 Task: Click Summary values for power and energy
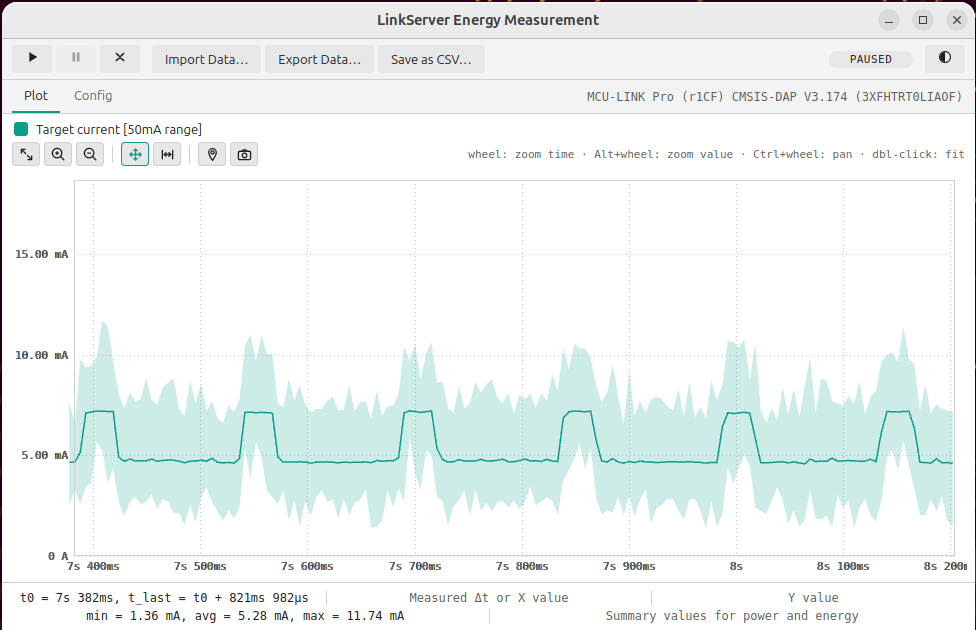pos(732,616)
